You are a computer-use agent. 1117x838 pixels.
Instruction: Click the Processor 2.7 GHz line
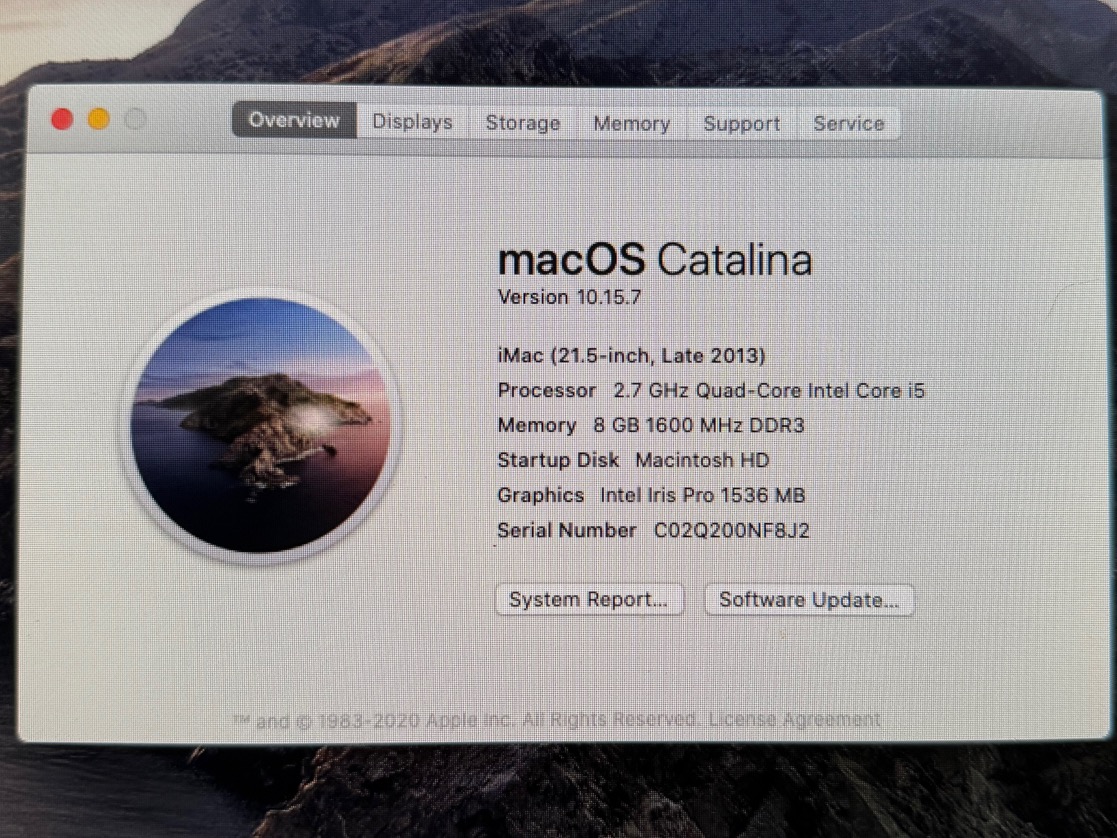(x=710, y=391)
